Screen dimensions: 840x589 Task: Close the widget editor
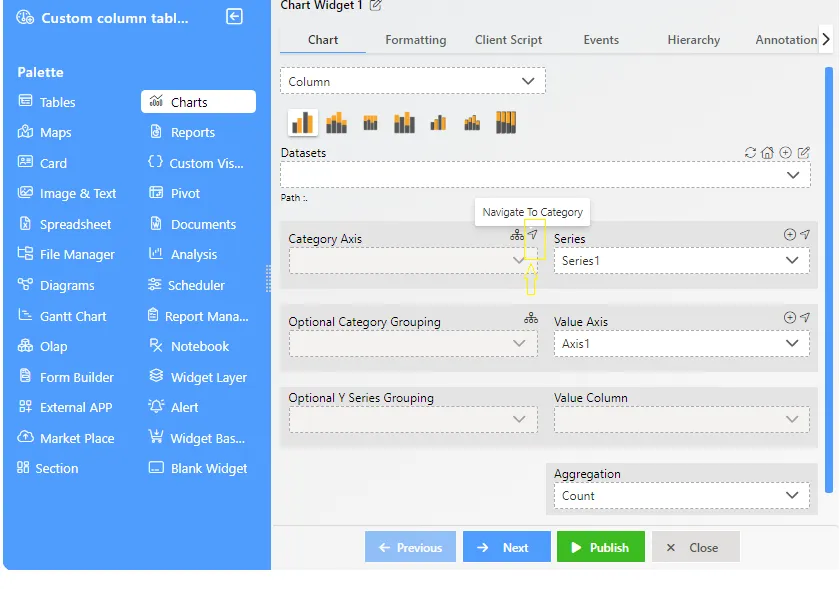click(696, 547)
